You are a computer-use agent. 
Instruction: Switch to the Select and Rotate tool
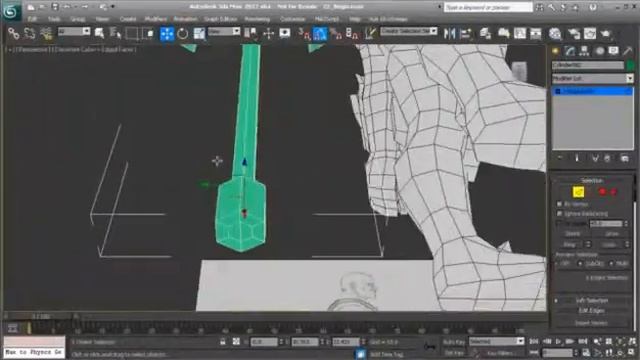(183, 33)
